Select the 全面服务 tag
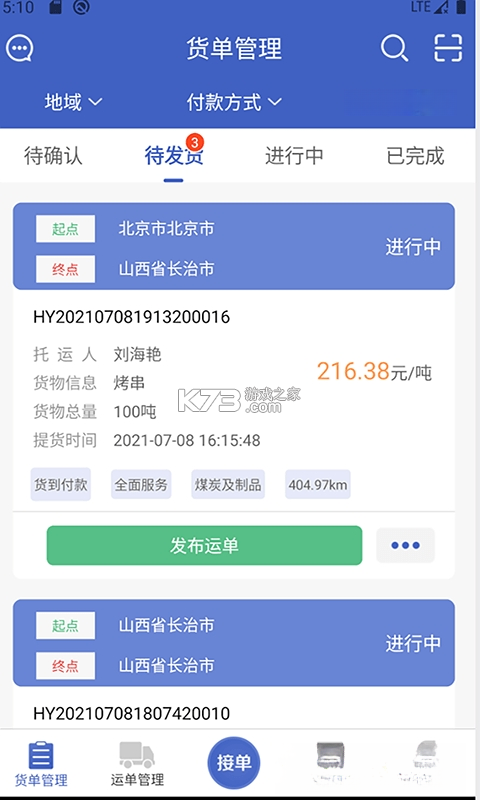This screenshot has height=800, width=480. (x=141, y=484)
